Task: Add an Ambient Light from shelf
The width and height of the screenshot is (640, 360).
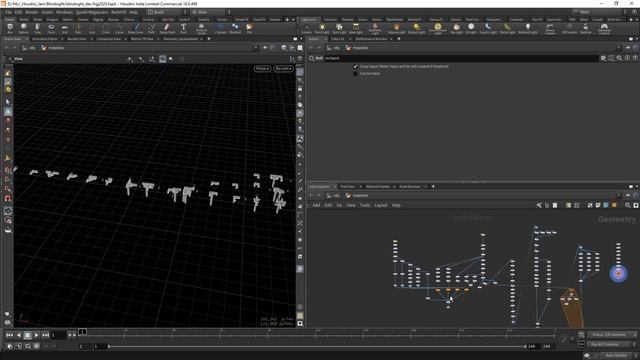Action: pyautogui.click(x=528, y=29)
